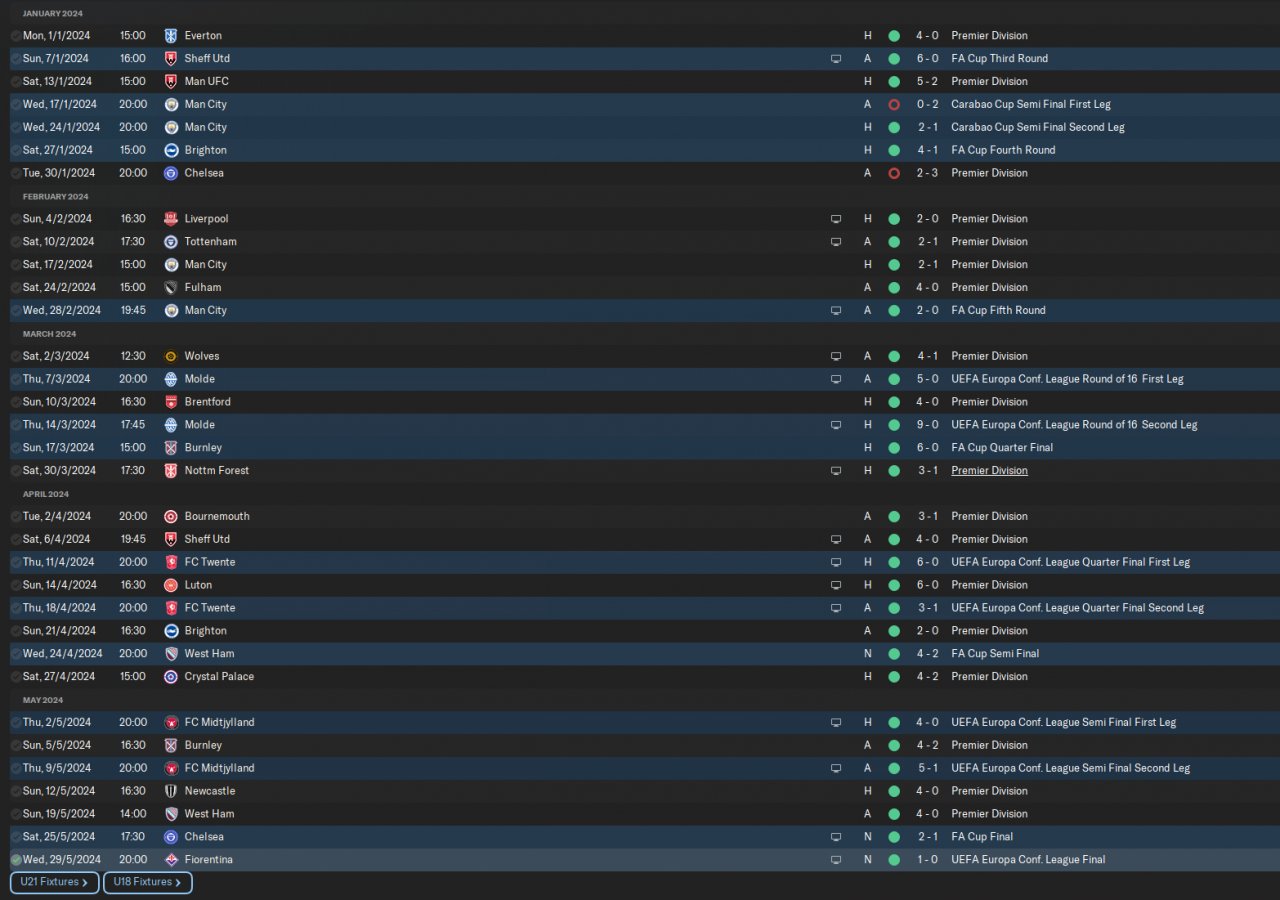Open the U18 Fixtures button
This screenshot has width=1280, height=900.
(148, 882)
